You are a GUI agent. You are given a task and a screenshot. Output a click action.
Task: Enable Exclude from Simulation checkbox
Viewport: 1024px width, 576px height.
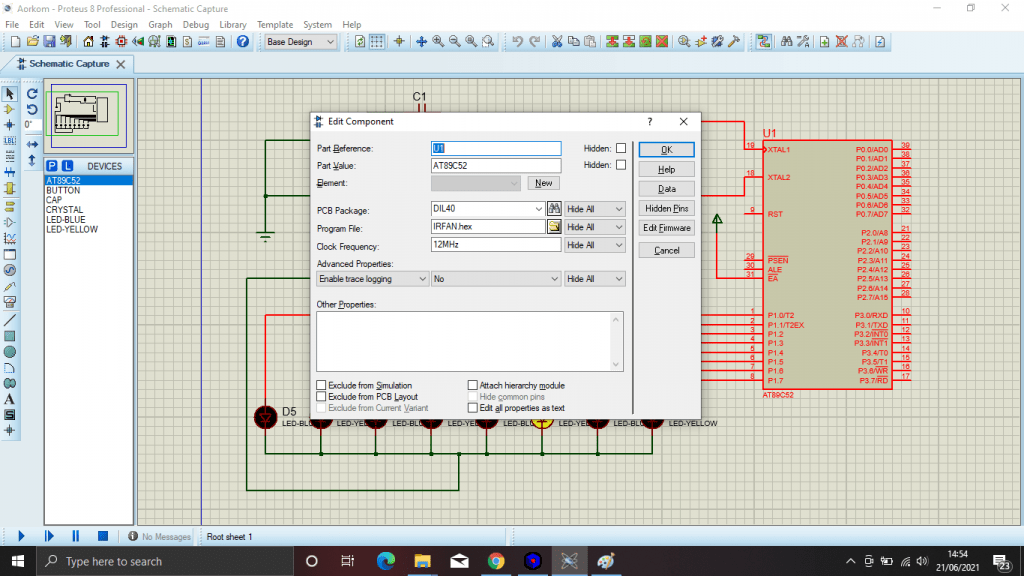[322, 385]
